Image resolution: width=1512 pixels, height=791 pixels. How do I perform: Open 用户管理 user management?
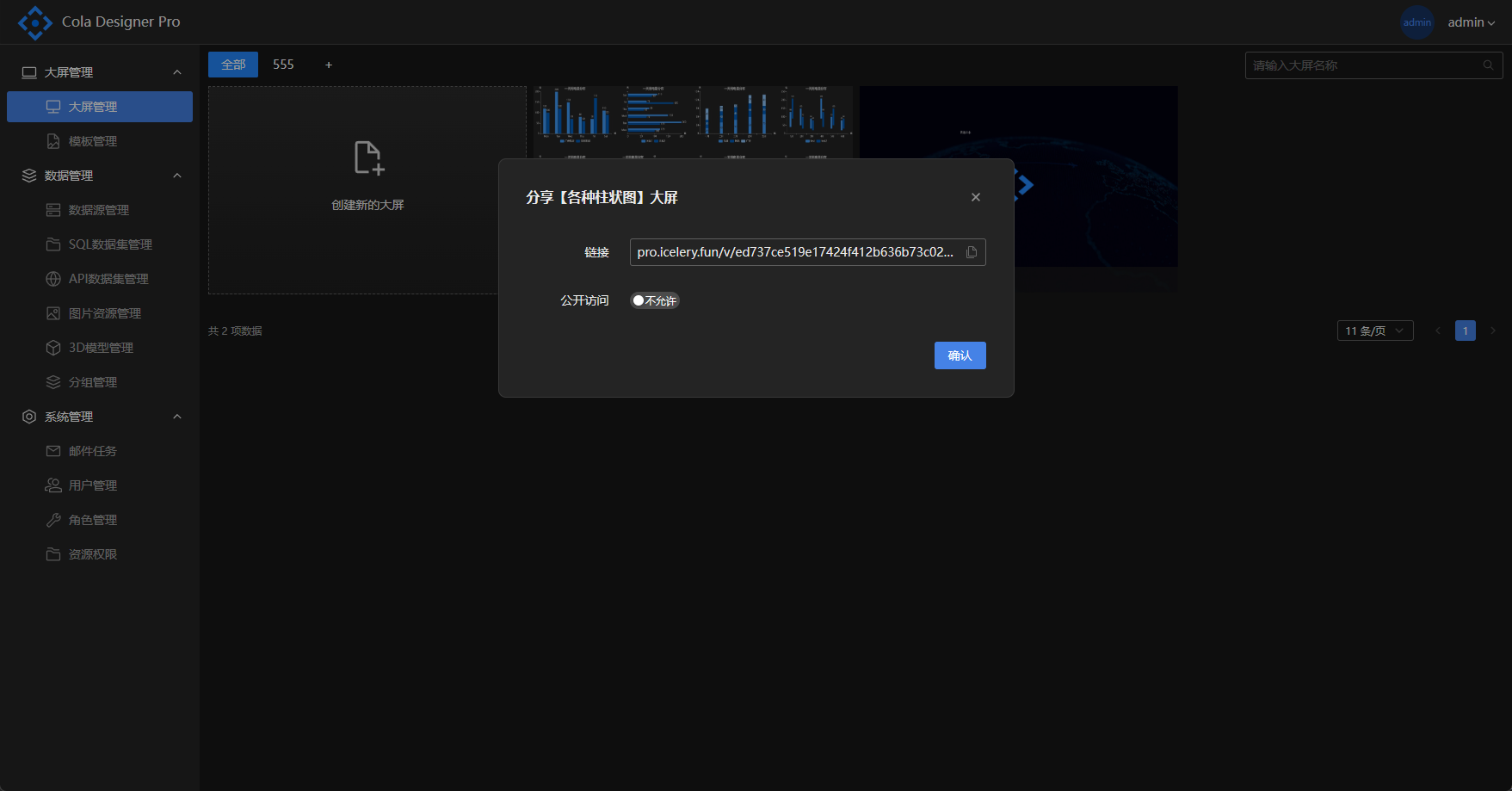[93, 485]
